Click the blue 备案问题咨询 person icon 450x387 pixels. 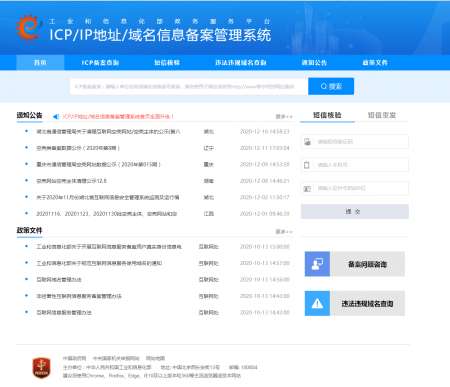(317, 264)
